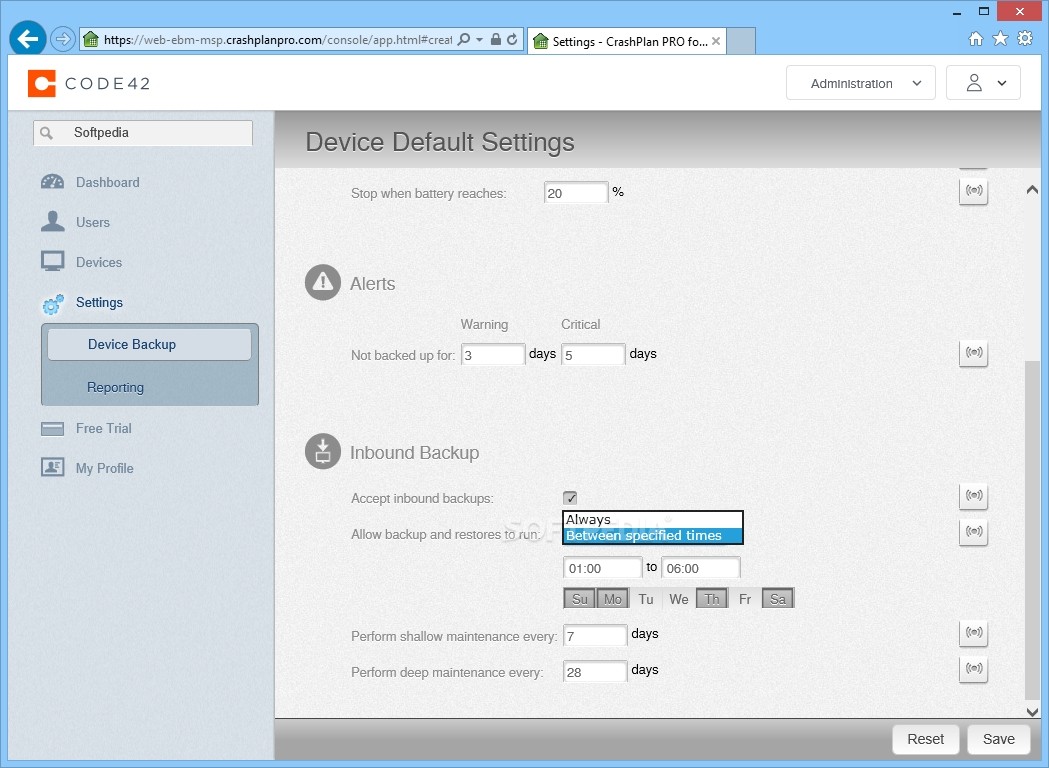Toggle the Tu day button
This screenshot has width=1049, height=768.
[x=646, y=599]
